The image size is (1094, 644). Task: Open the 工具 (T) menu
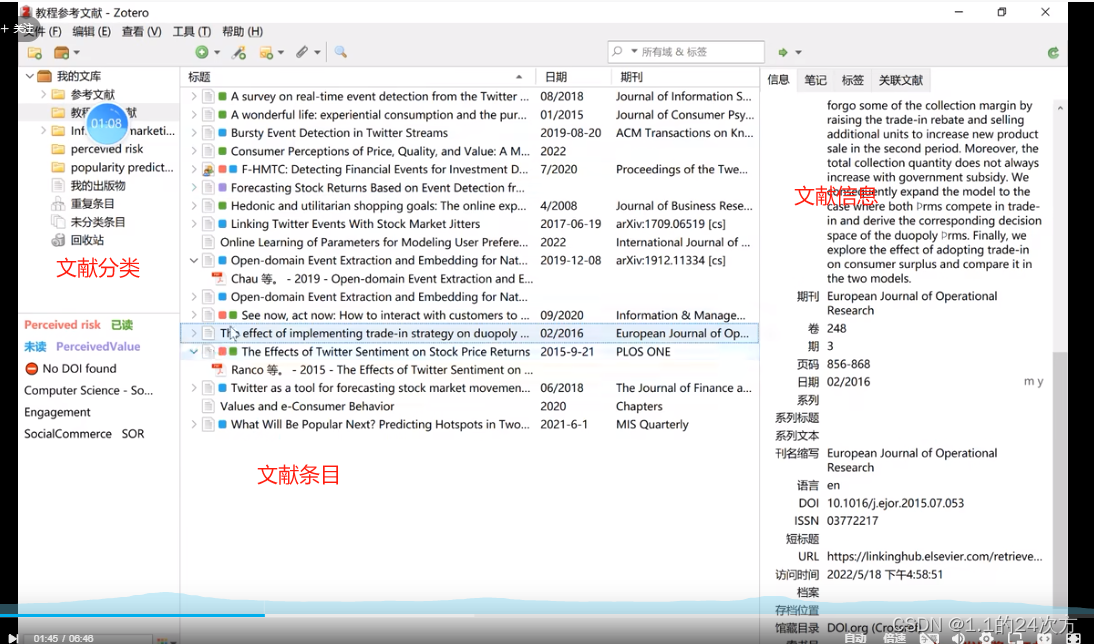(x=192, y=31)
